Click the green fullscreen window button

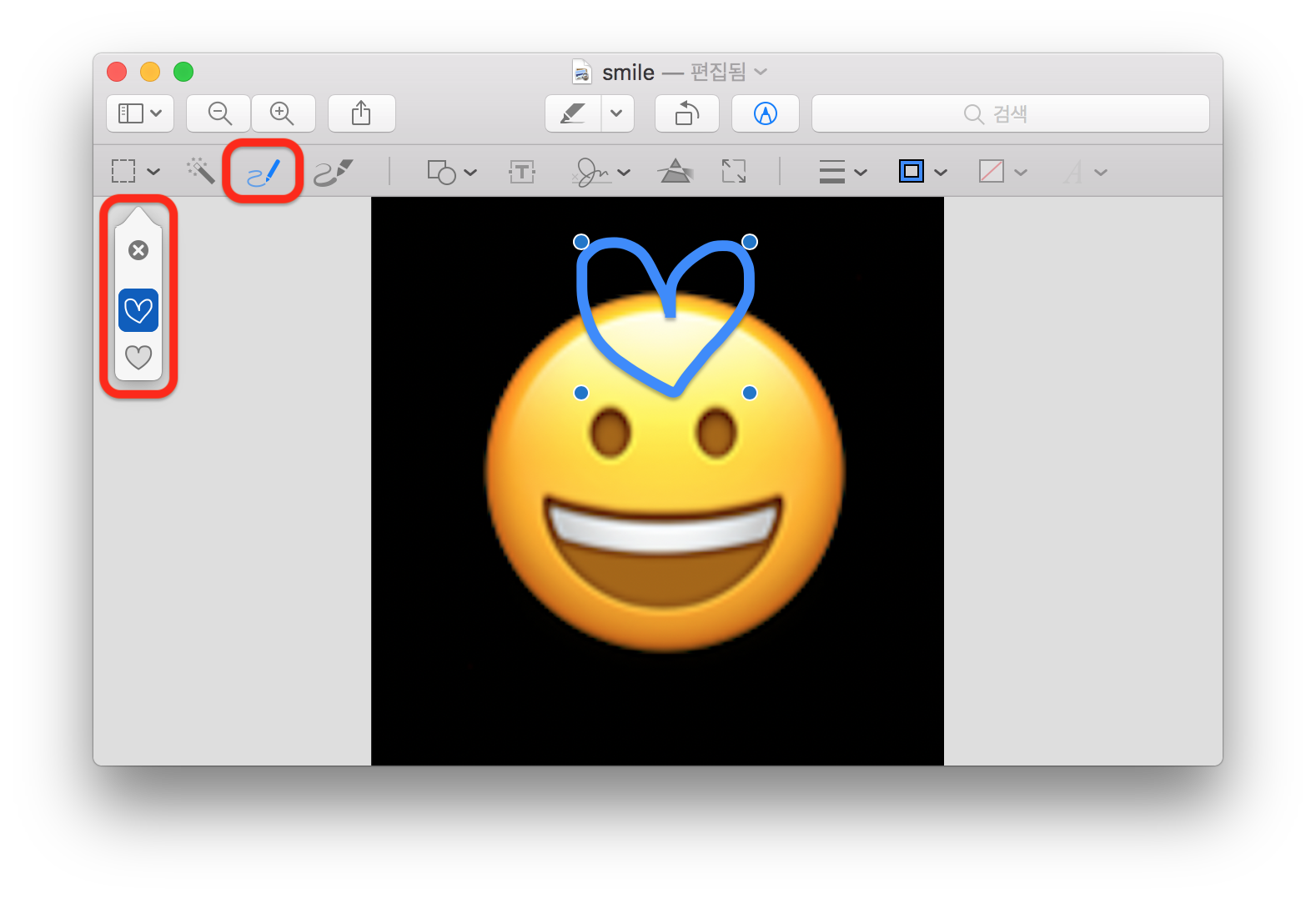pos(183,72)
